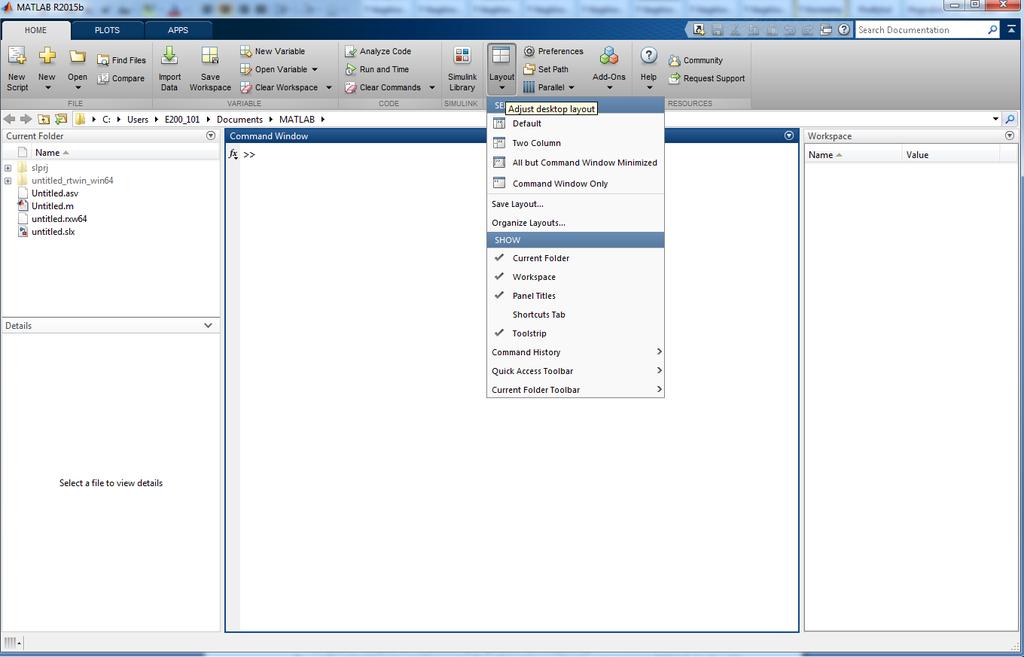Open the Clear Commands dropdown arrow
1024x657 pixels.
pyautogui.click(x=432, y=88)
